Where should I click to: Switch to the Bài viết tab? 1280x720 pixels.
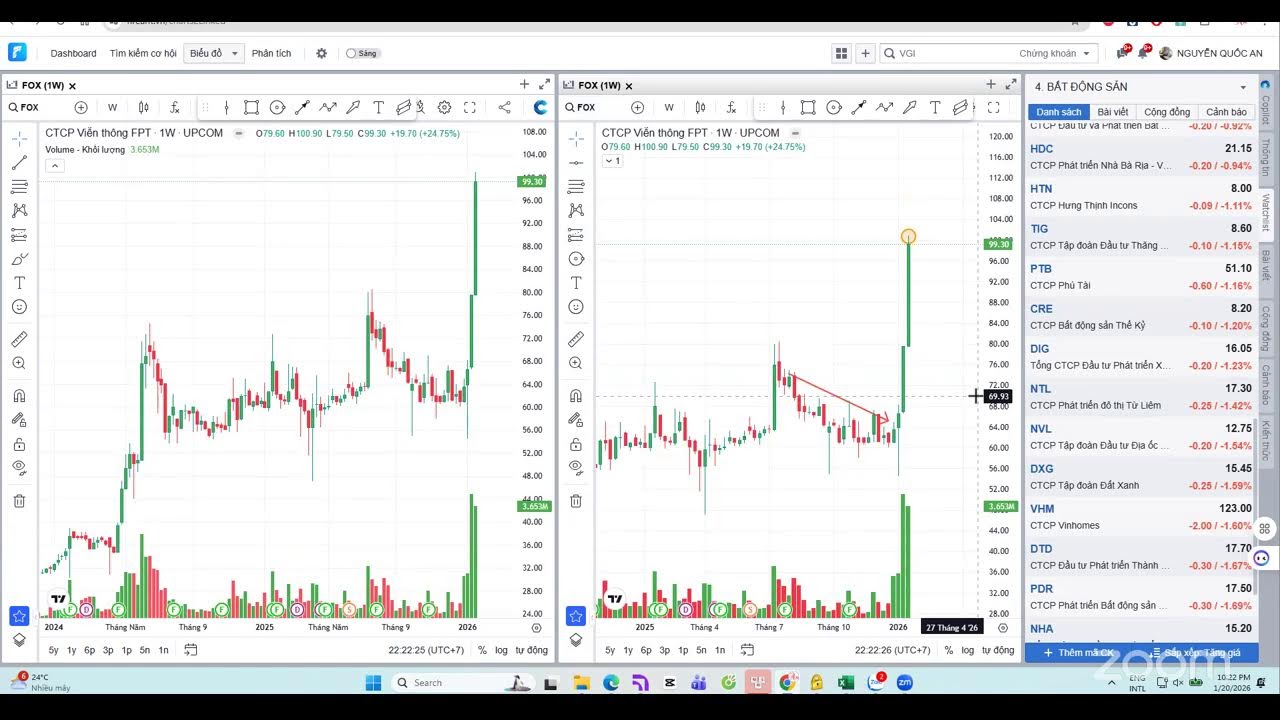1112,112
